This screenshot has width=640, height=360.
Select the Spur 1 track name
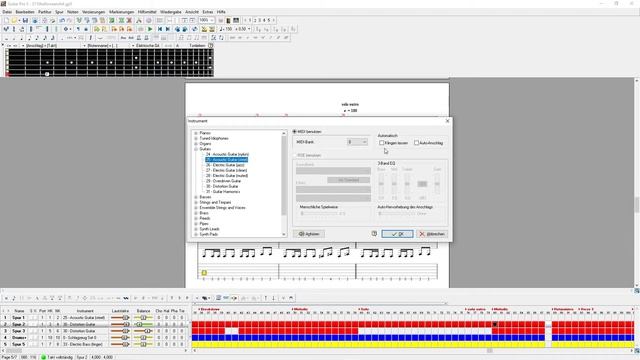pyautogui.click(x=18, y=318)
